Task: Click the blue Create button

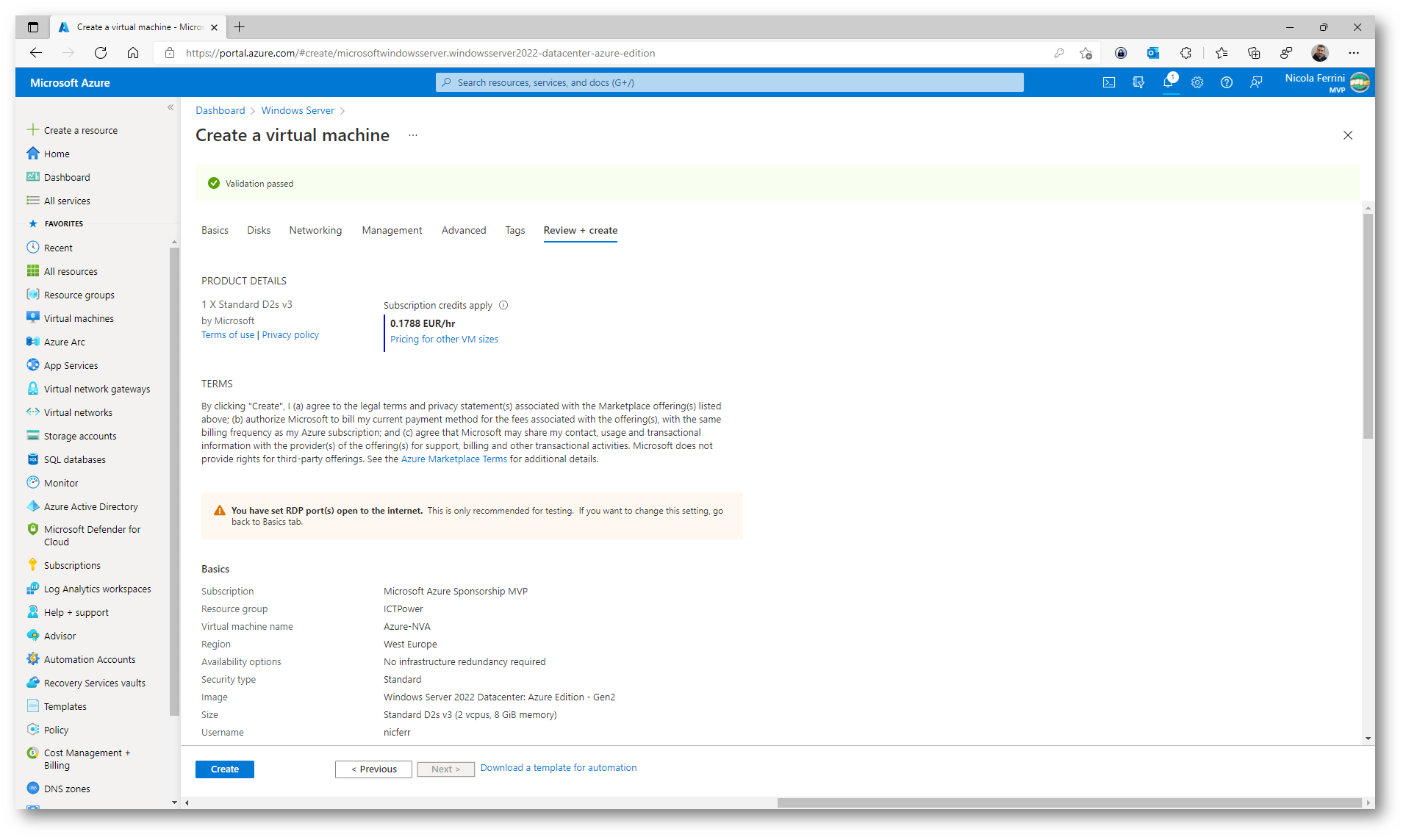Action: point(225,769)
